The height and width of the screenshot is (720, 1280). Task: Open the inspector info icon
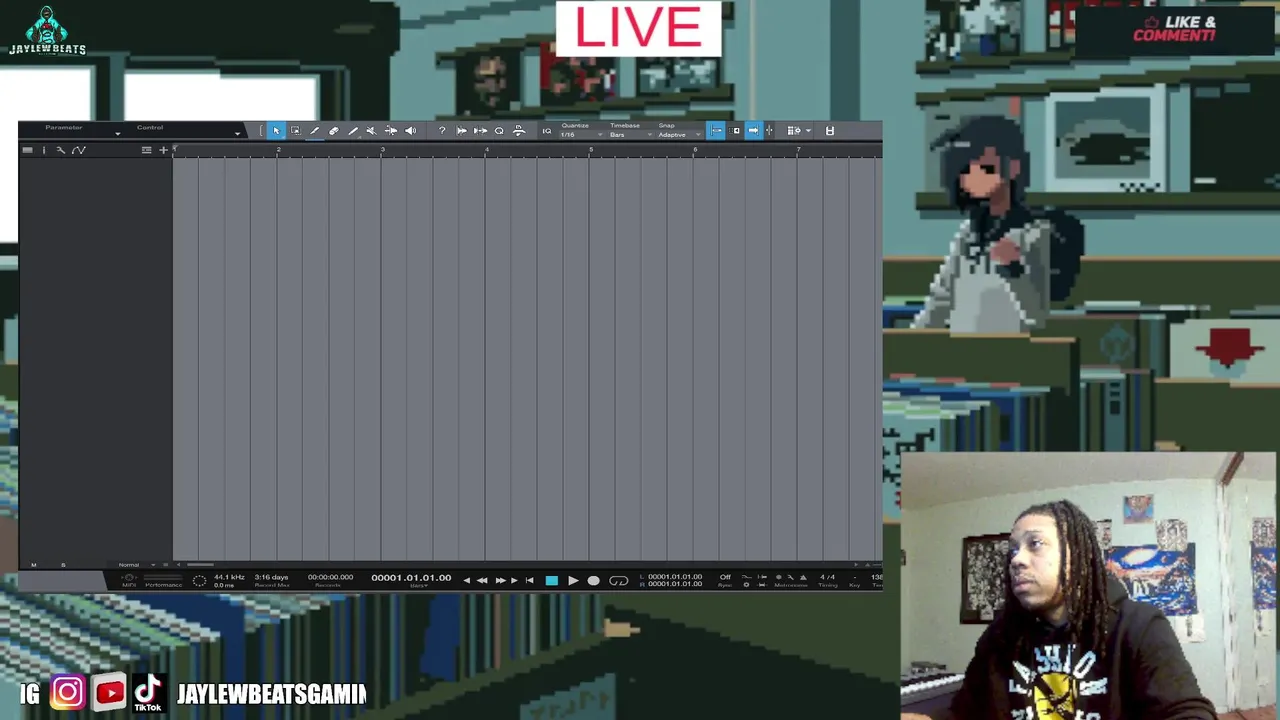44,150
